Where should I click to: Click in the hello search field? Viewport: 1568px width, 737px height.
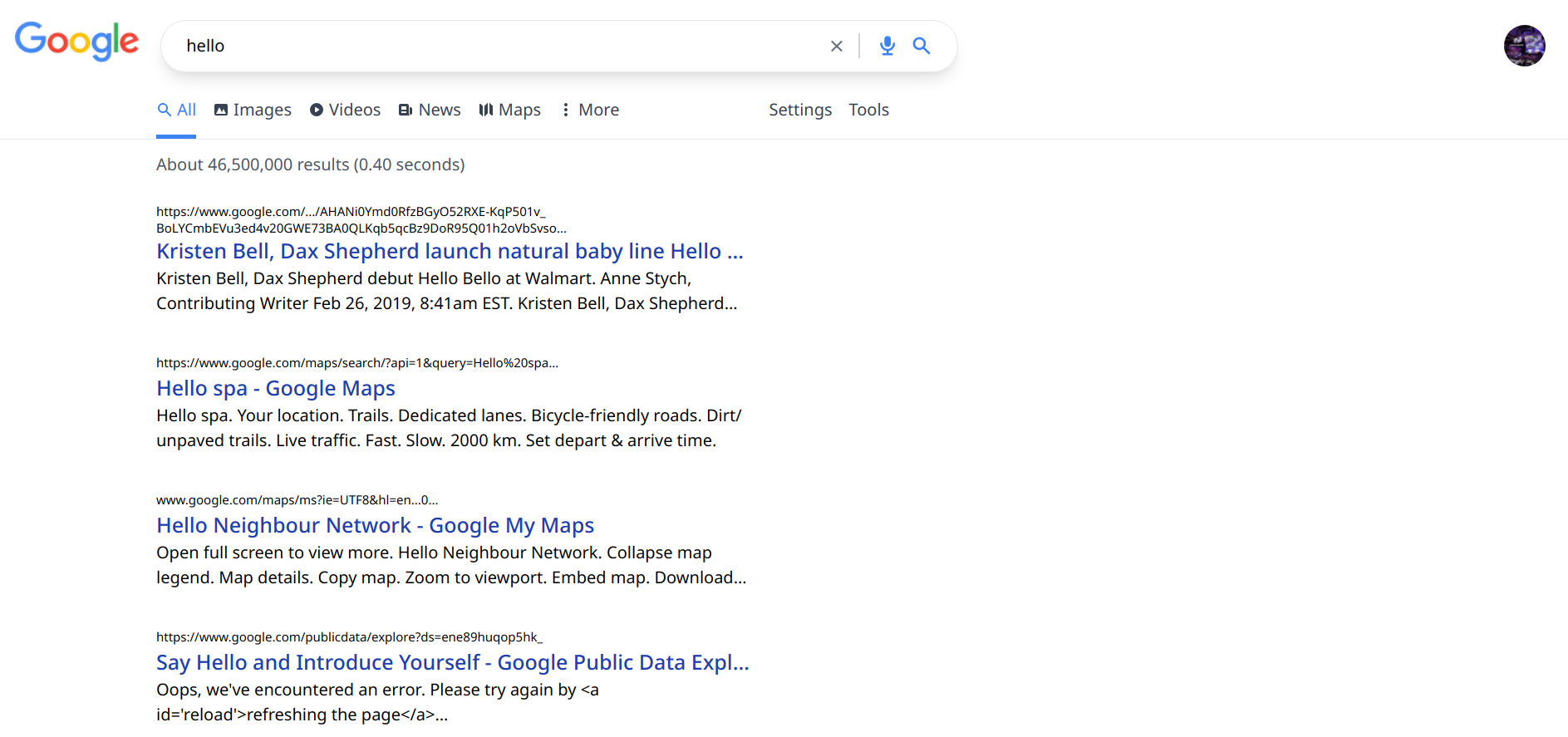[x=499, y=46]
